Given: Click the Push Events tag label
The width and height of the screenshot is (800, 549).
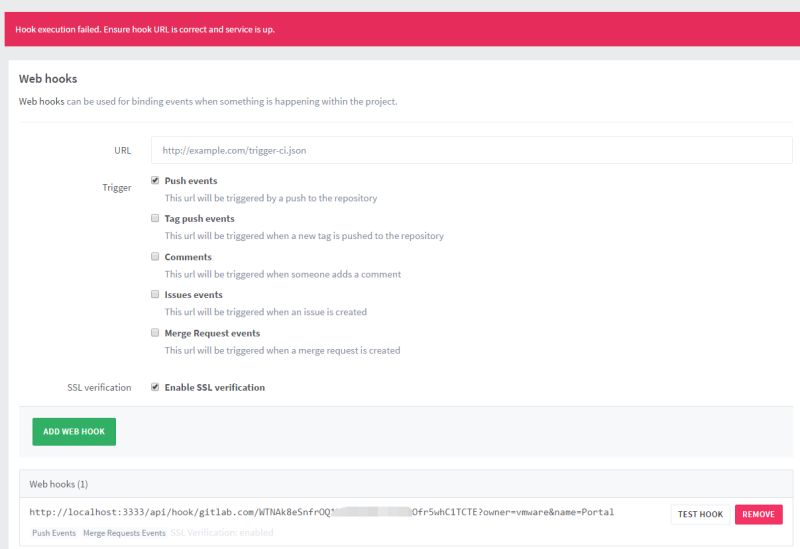Looking at the screenshot, I should click(54, 533).
